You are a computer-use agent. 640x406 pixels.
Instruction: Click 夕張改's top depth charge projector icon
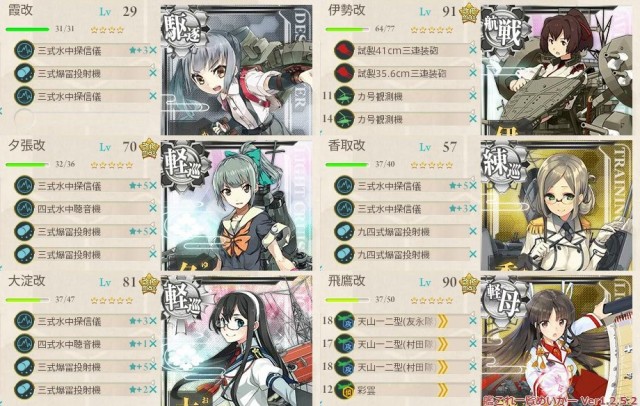(24, 231)
